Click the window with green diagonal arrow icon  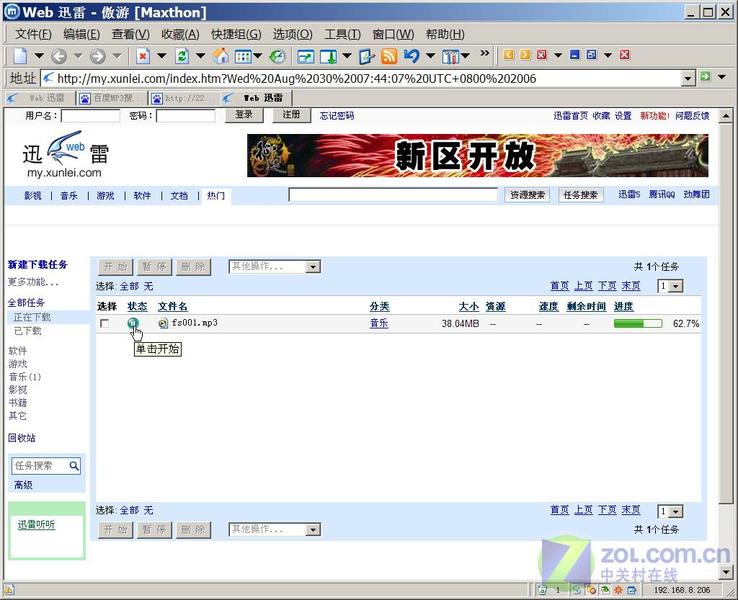pyautogui.click(x=305, y=56)
